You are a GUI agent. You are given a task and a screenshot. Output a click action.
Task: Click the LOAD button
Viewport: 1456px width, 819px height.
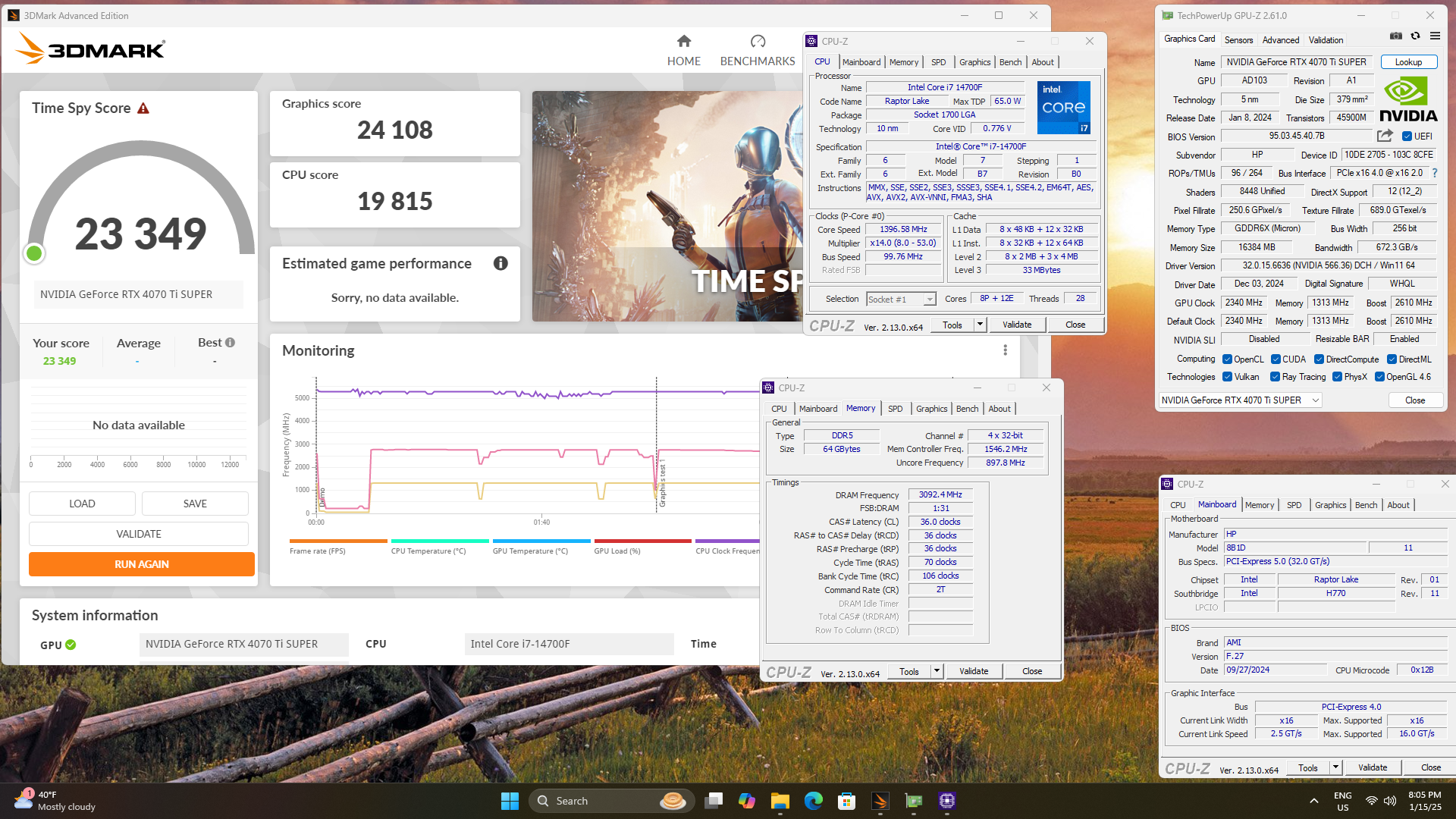coord(82,504)
